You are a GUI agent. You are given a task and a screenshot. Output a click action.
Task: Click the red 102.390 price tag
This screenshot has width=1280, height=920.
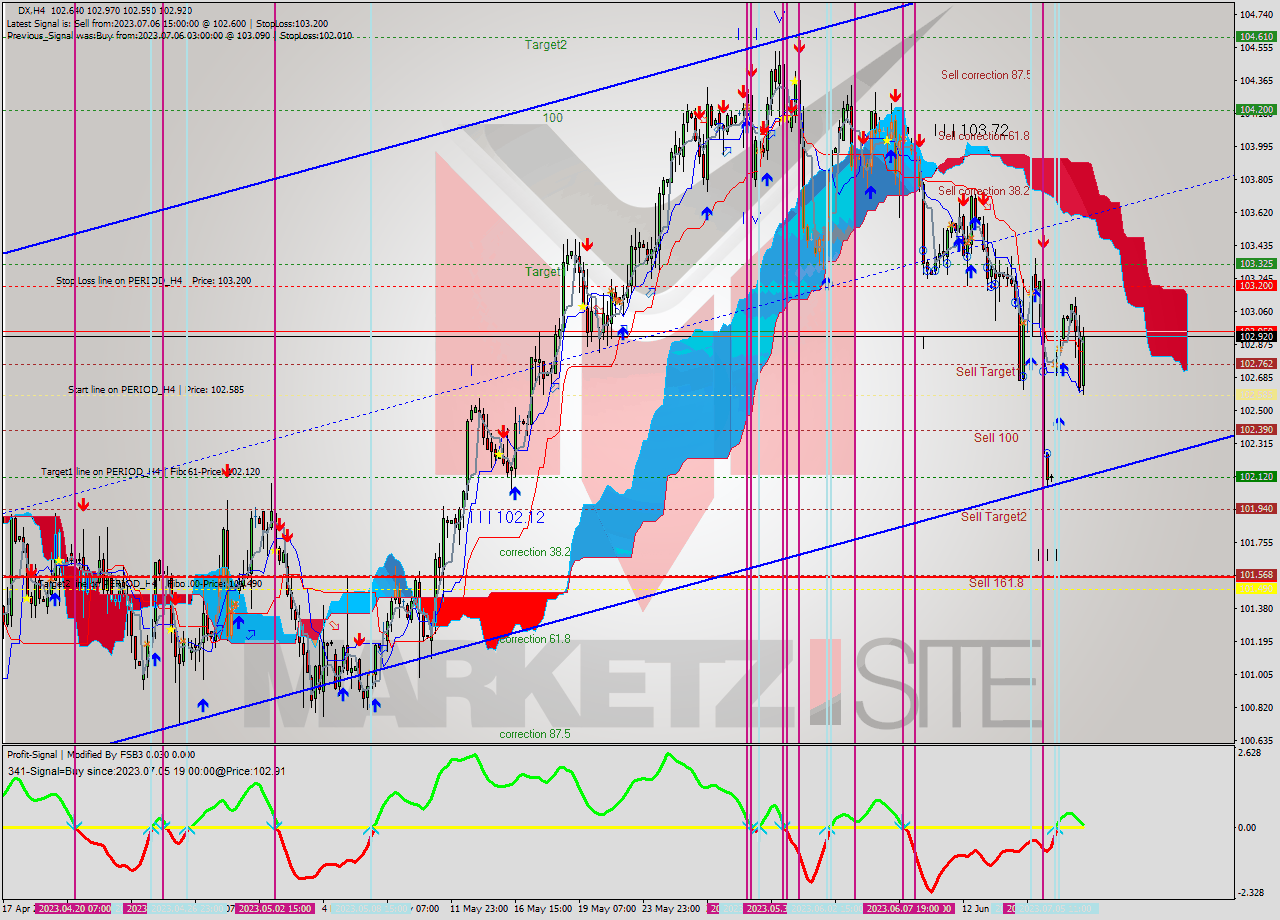tap(1256, 430)
